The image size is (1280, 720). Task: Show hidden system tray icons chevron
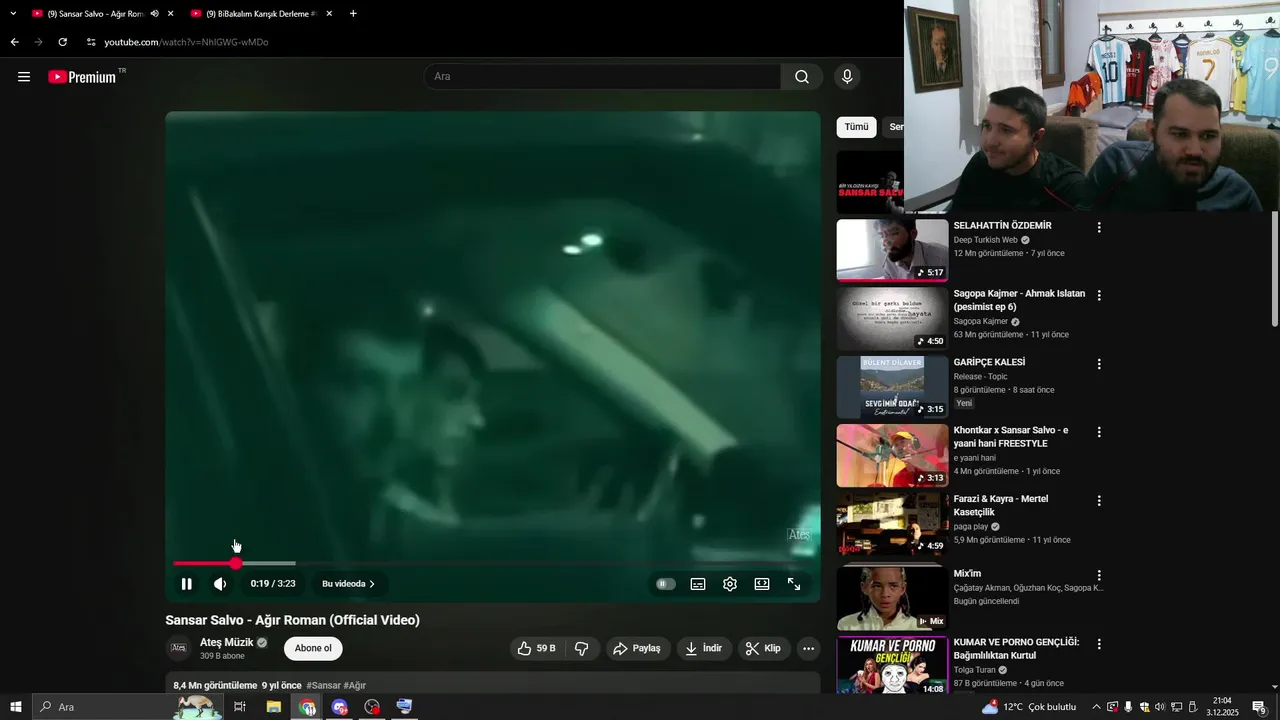click(1096, 707)
